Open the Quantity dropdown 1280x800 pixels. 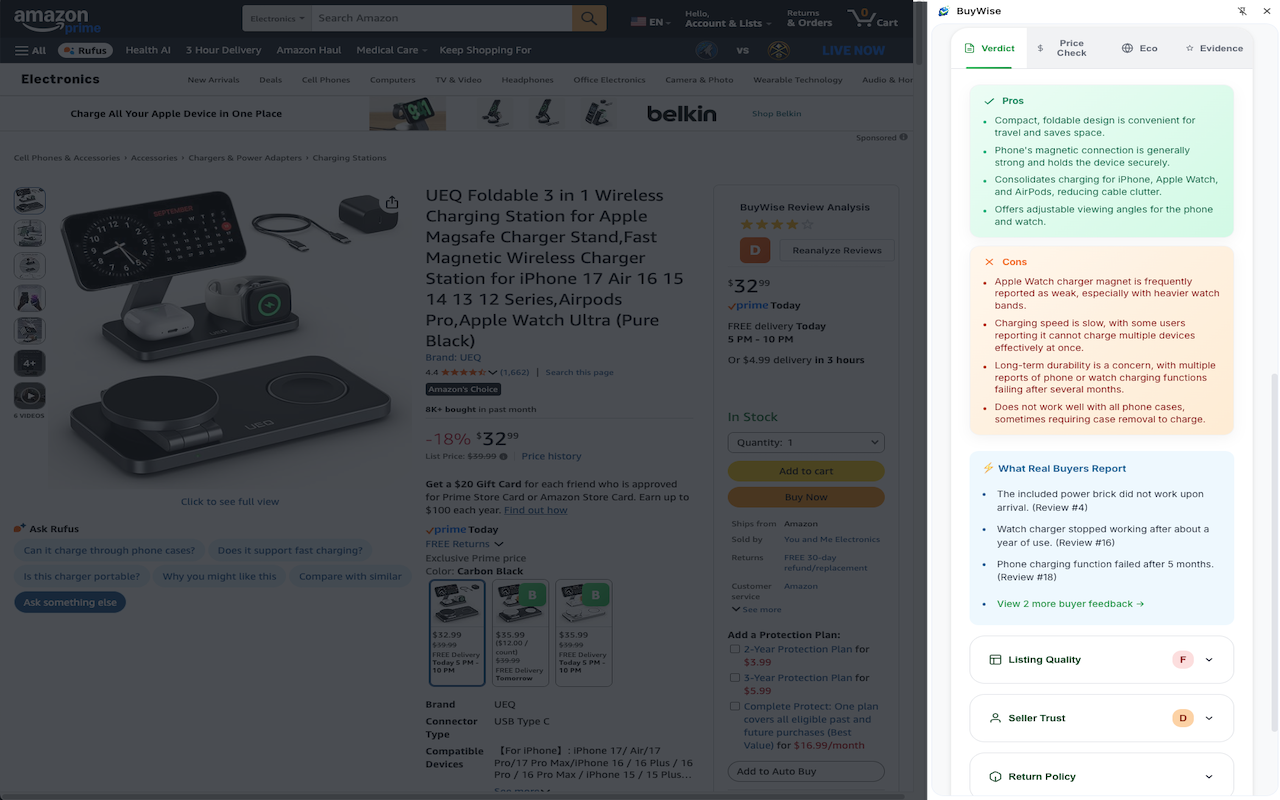tap(806, 442)
